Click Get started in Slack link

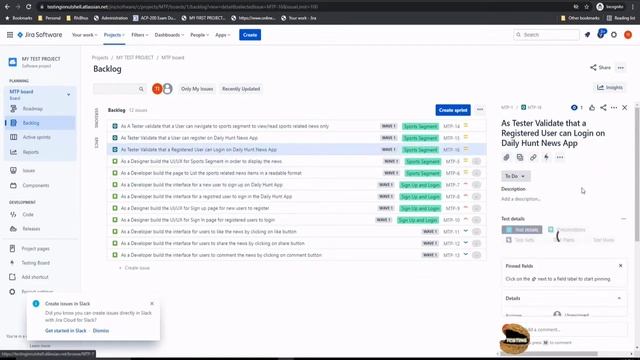pos(66,331)
